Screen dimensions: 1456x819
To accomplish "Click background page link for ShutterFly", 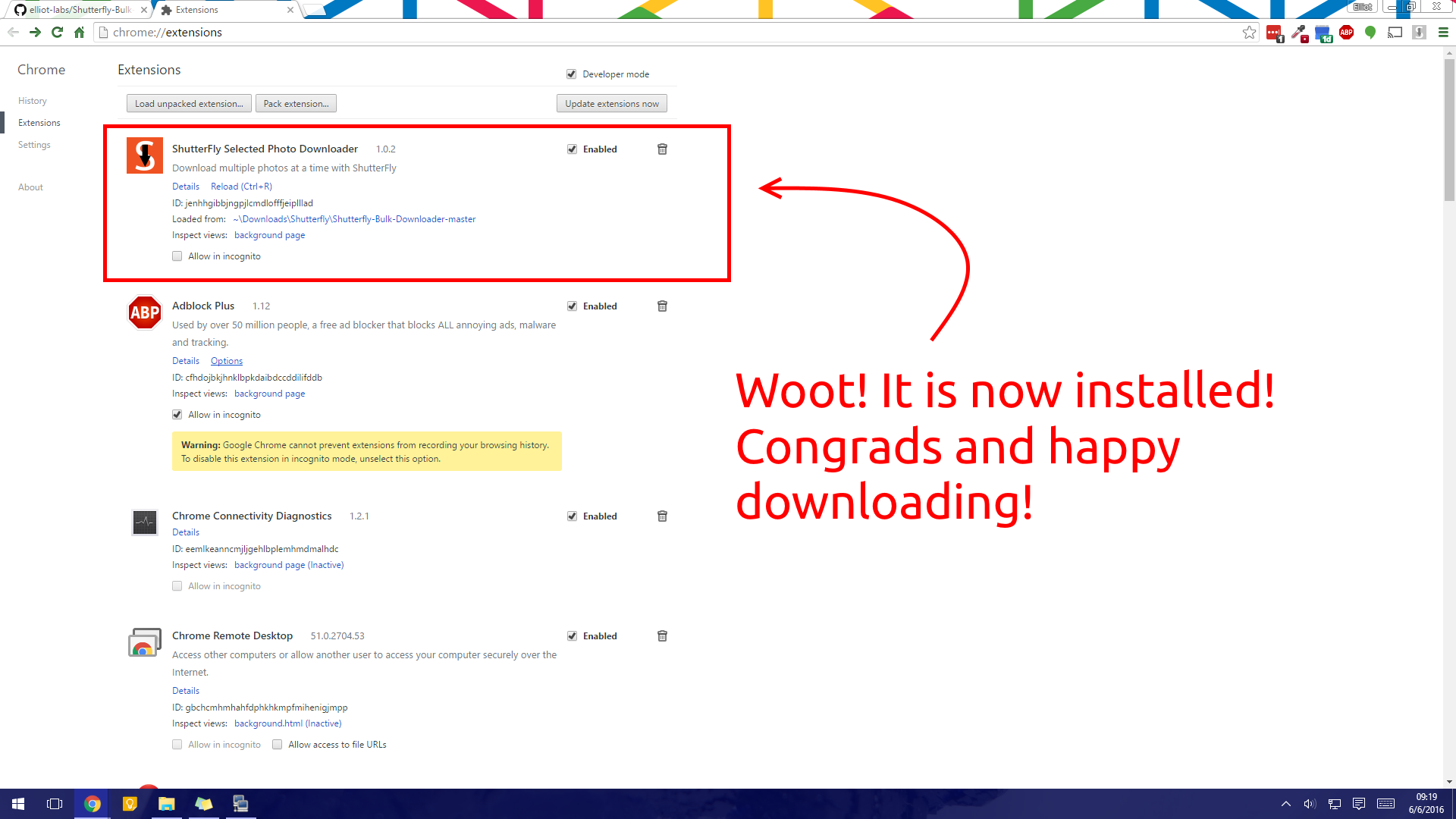I will [269, 234].
